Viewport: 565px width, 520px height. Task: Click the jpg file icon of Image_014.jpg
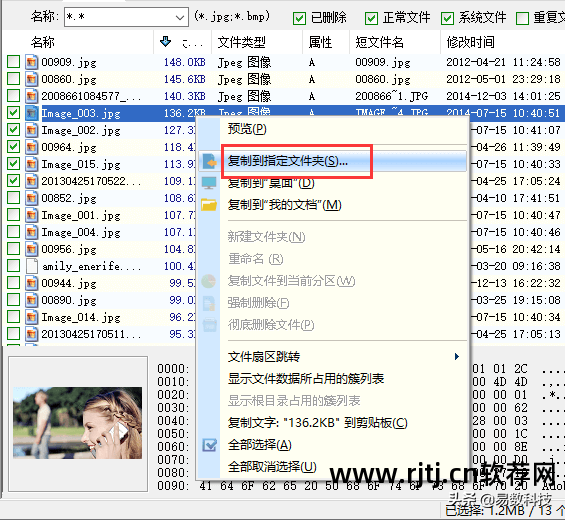(x=32, y=317)
